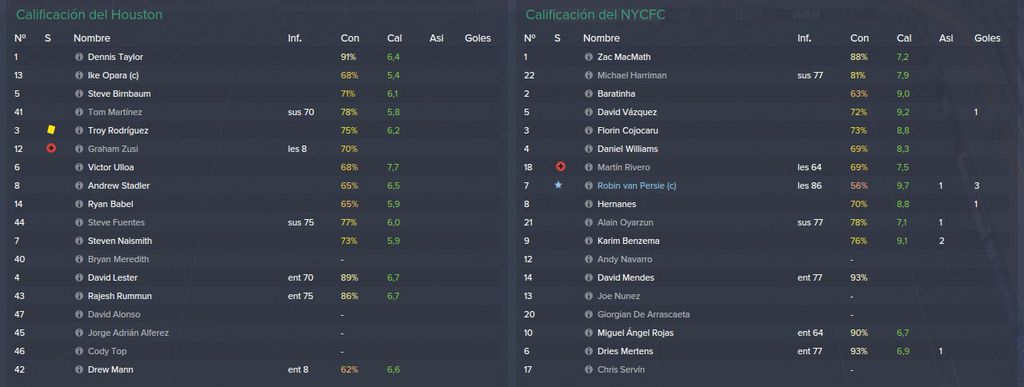The width and height of the screenshot is (1024, 387).
Task: Open Steven Naismith player profile
Action: (x=120, y=241)
